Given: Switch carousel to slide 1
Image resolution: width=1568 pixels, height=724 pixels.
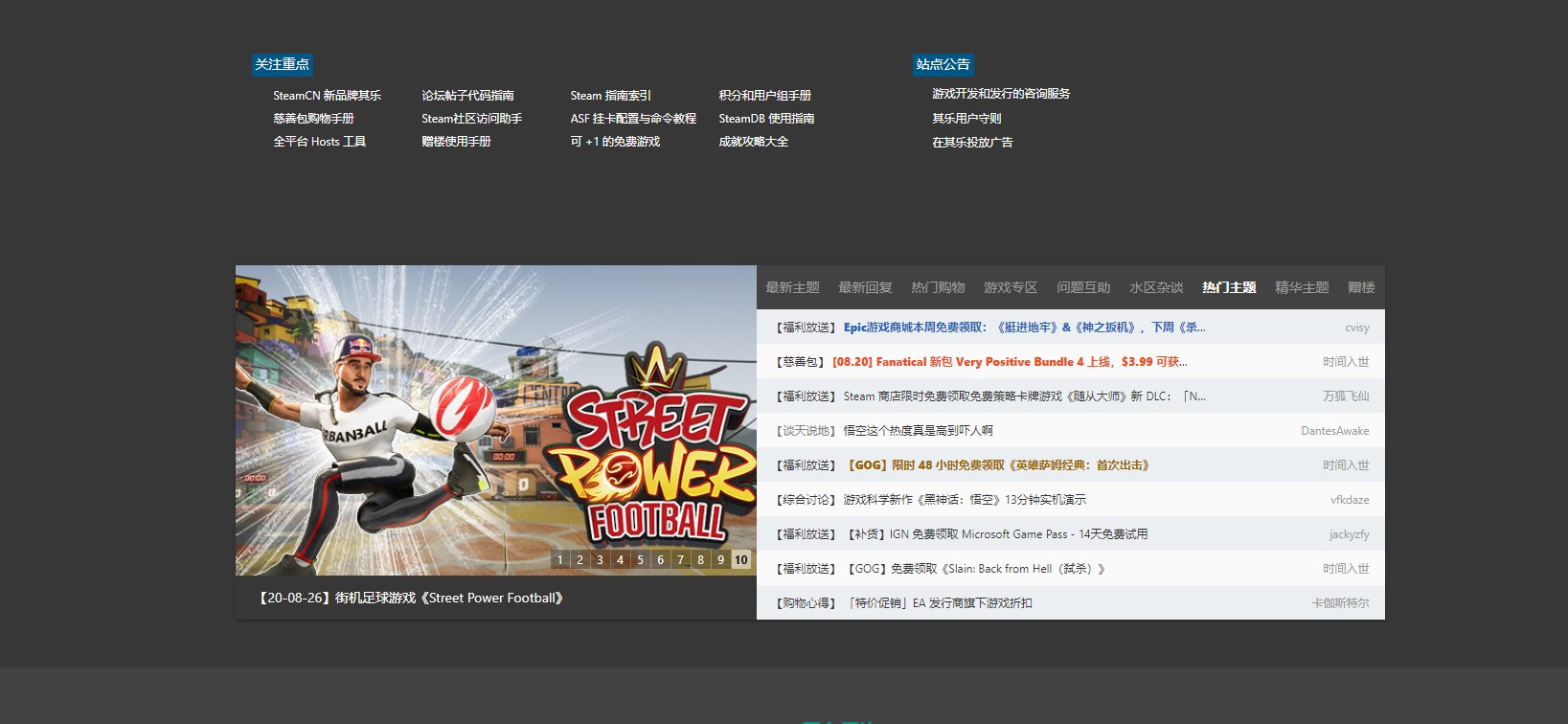Looking at the screenshot, I should pyautogui.click(x=560, y=560).
